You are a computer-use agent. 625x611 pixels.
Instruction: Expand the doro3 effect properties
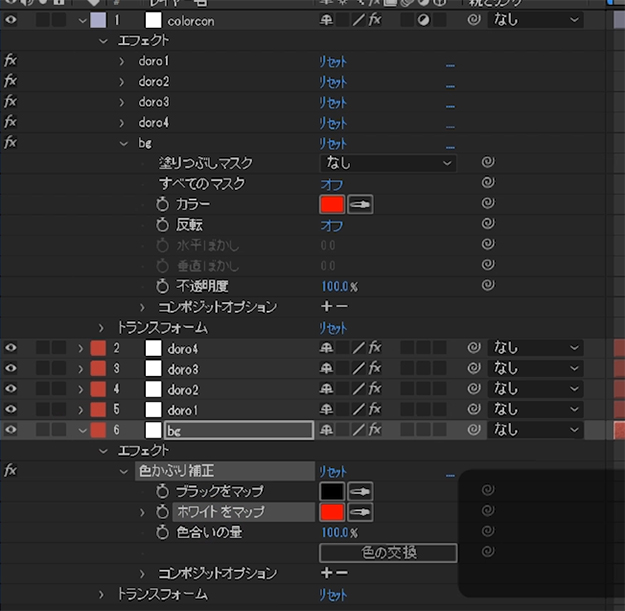(x=122, y=102)
